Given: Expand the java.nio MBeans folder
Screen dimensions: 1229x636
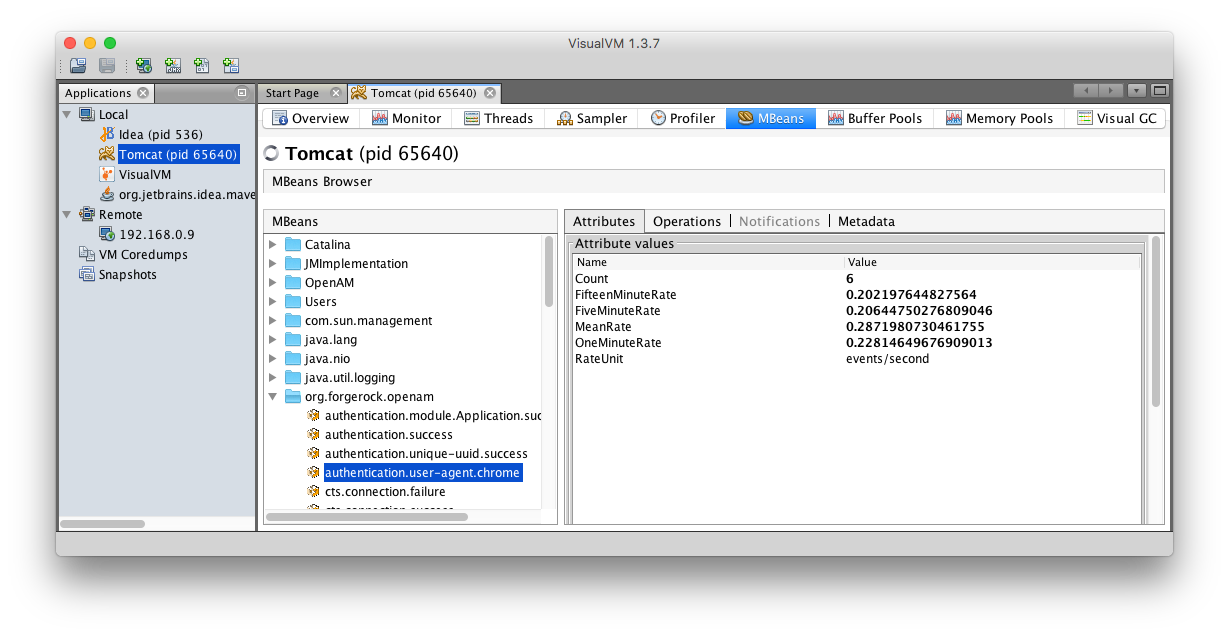Looking at the screenshot, I should 273,358.
